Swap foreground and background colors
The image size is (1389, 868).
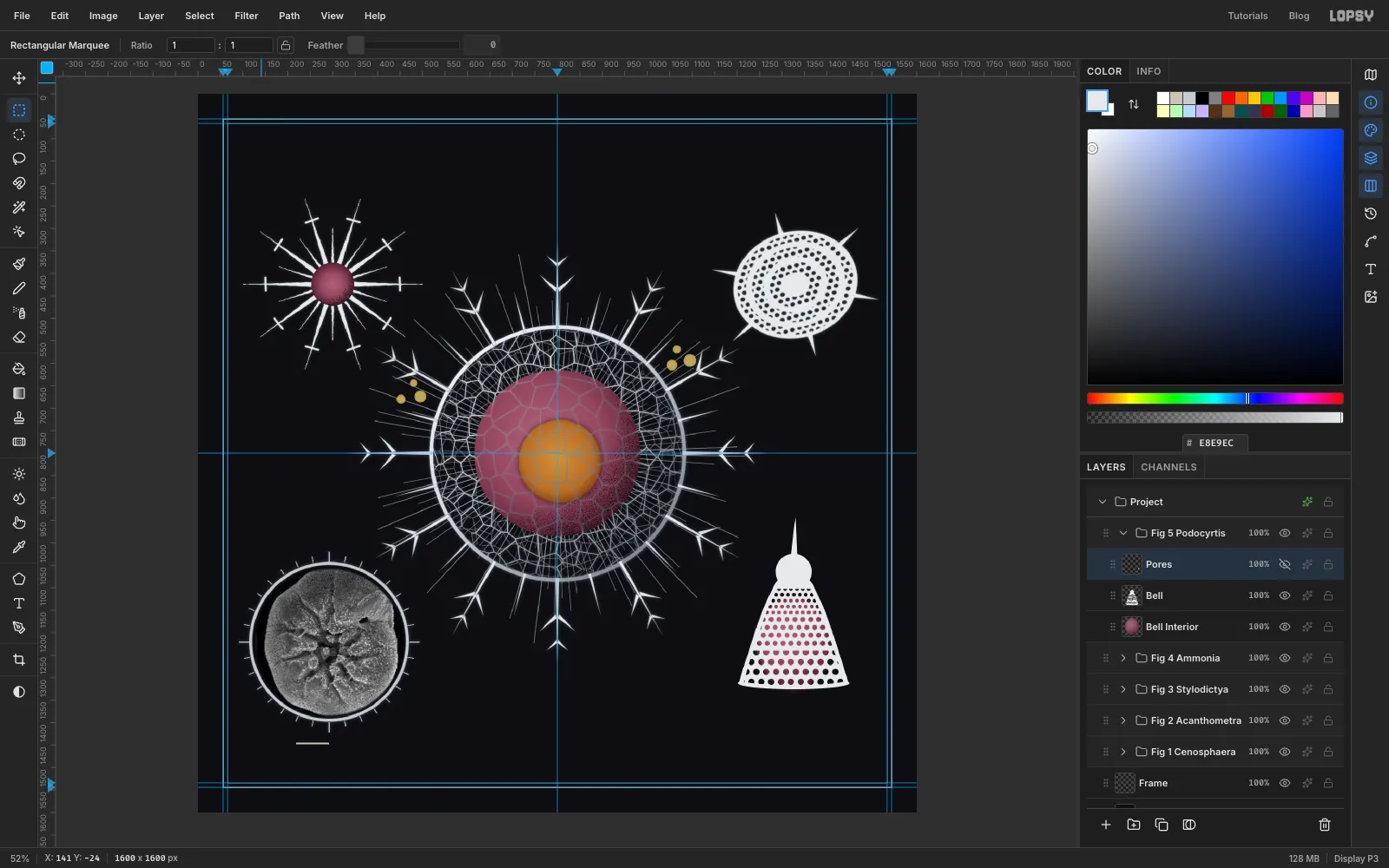click(x=1134, y=104)
